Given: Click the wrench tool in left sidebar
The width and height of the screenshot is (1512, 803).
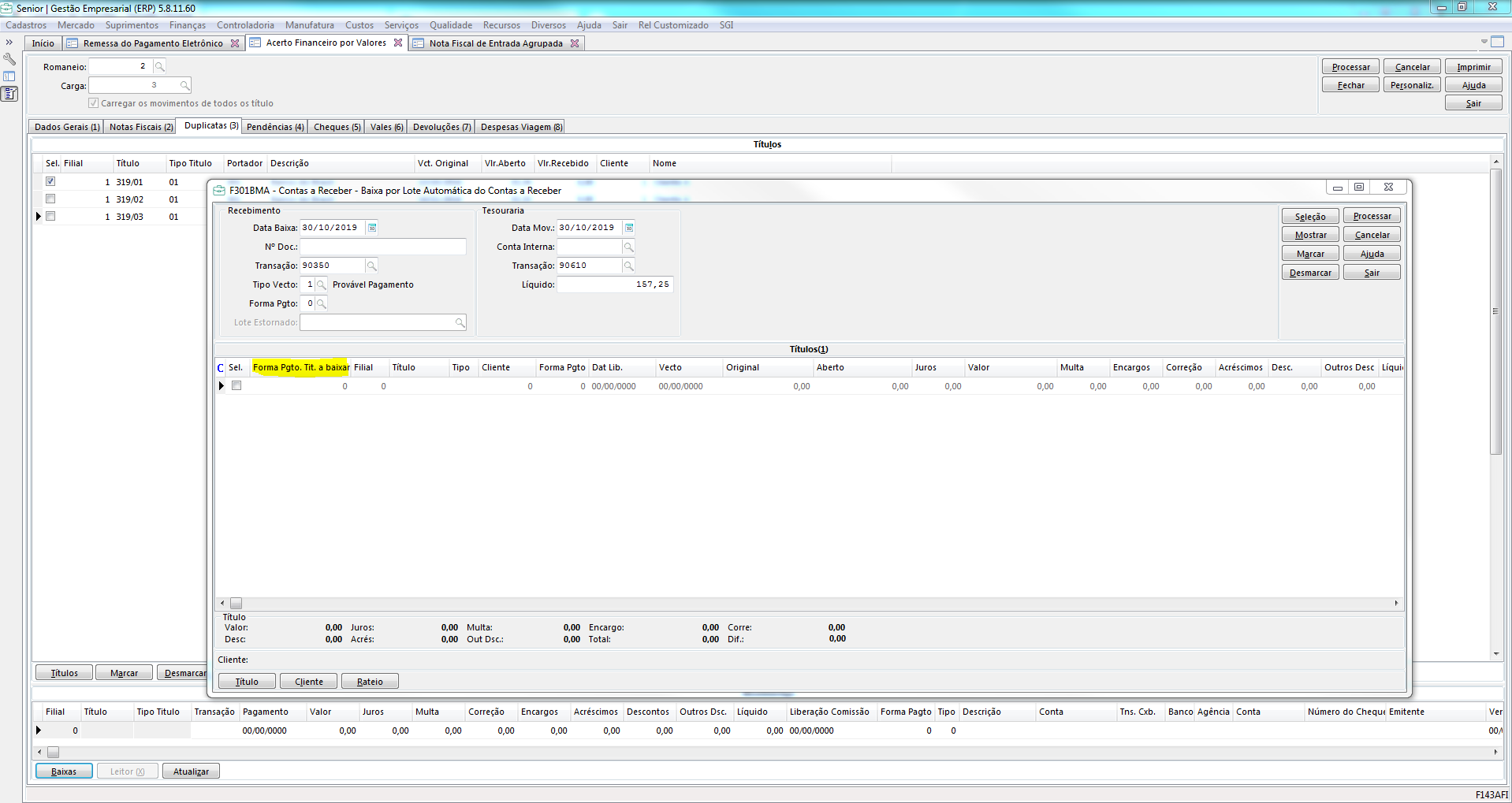Looking at the screenshot, I should point(9,59).
